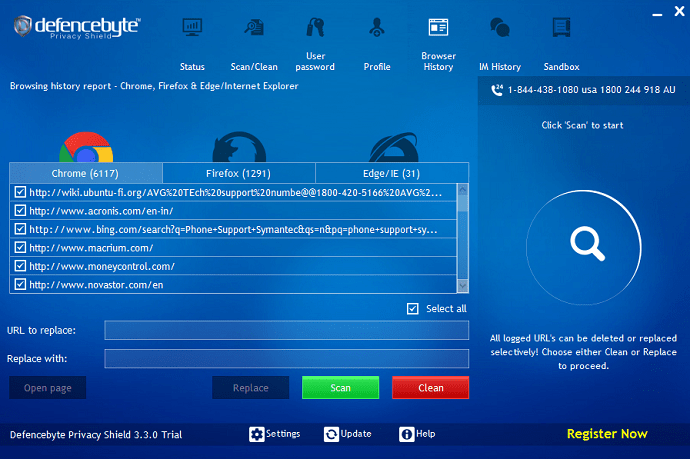This screenshot has width=690, height=459.
Task: Click the Chrome browser logo
Action: click(x=86, y=147)
